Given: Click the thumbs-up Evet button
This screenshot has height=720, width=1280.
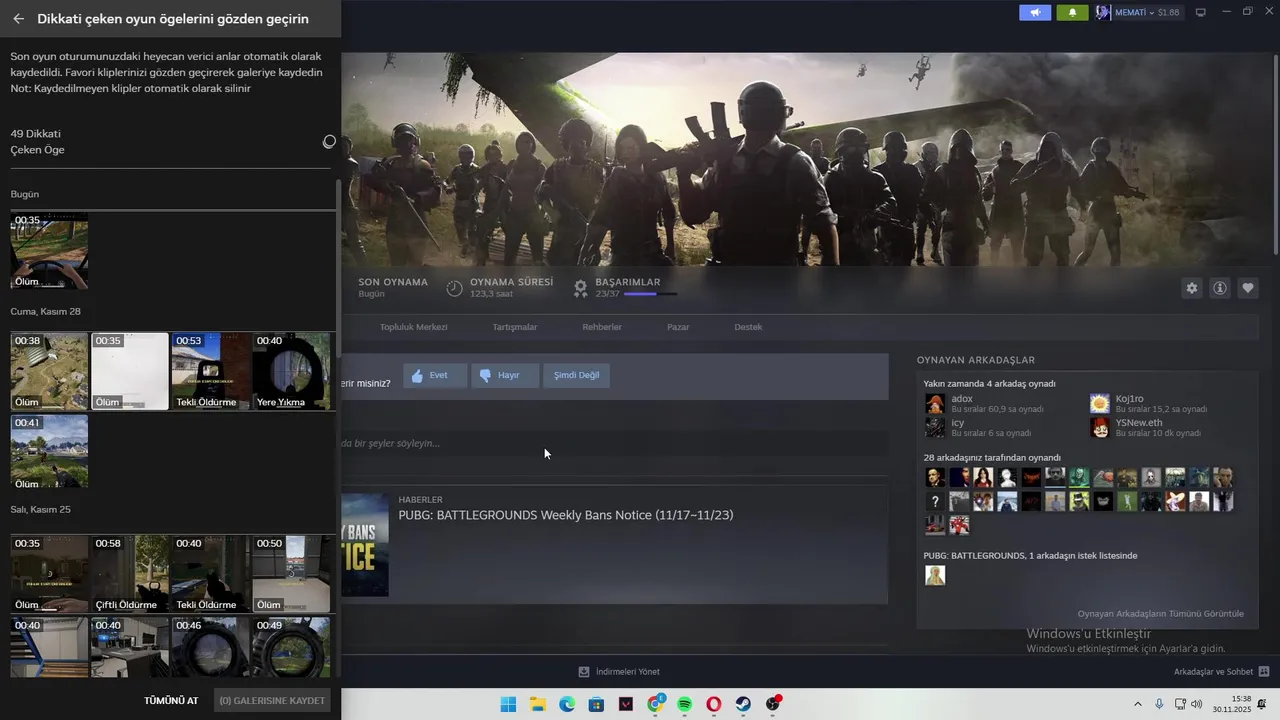Looking at the screenshot, I should click(x=435, y=375).
